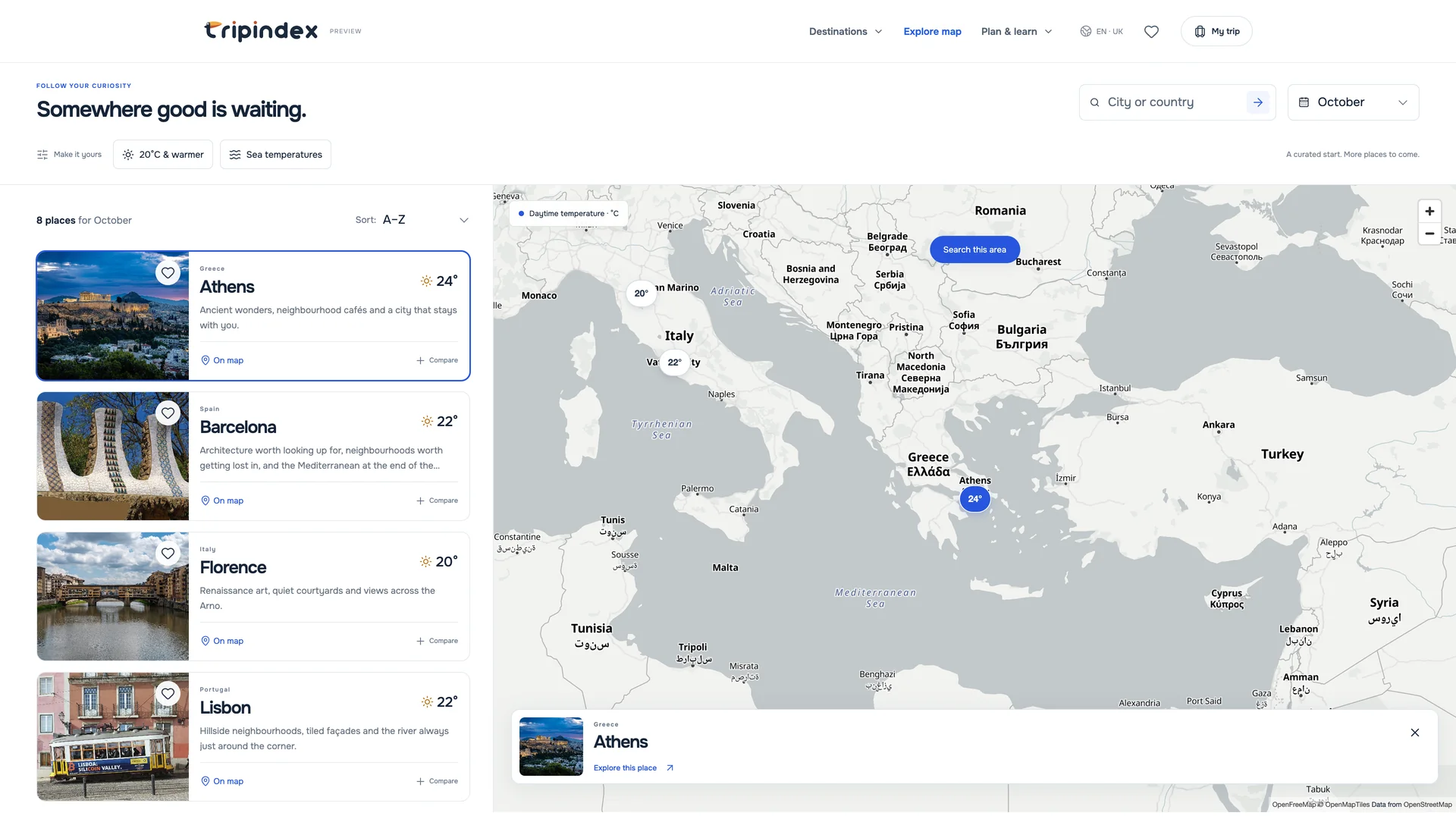Open My trip
The width and height of the screenshot is (1456, 819).
click(1216, 32)
